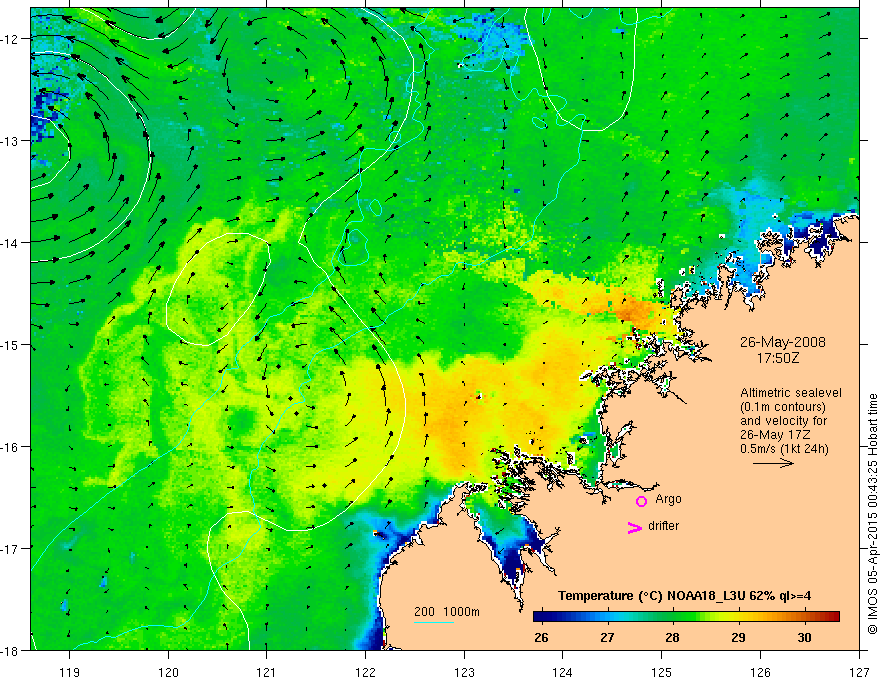
Task: Click the colorbar value 30
Action: coord(804,637)
